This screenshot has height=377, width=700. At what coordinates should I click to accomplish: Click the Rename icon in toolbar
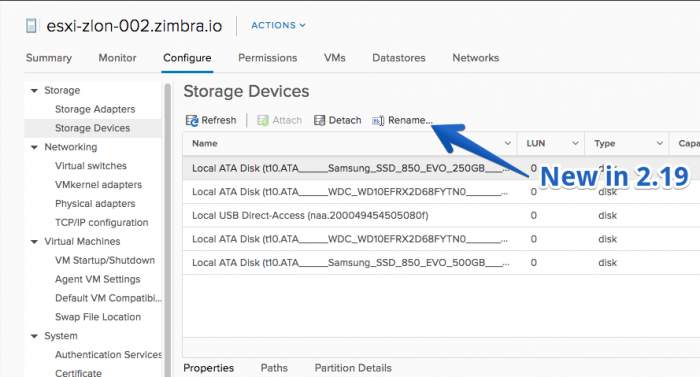tap(378, 121)
